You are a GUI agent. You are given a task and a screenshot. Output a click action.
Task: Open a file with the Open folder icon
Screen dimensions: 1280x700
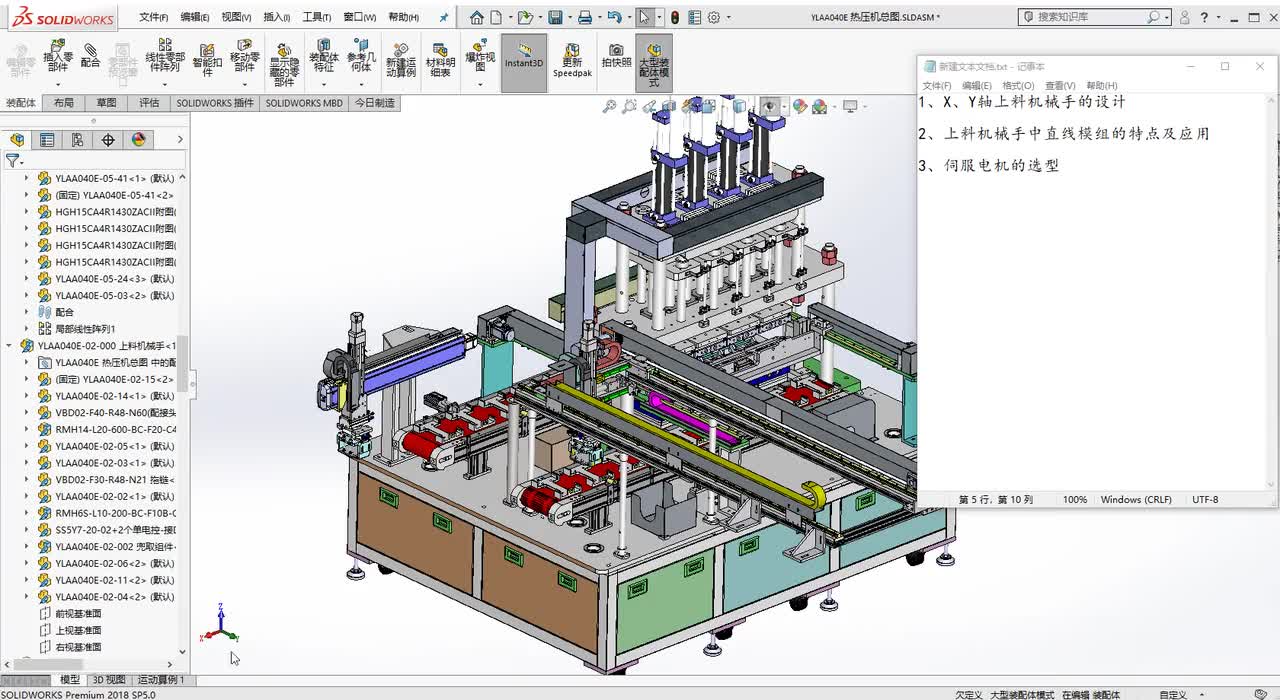[x=525, y=17]
